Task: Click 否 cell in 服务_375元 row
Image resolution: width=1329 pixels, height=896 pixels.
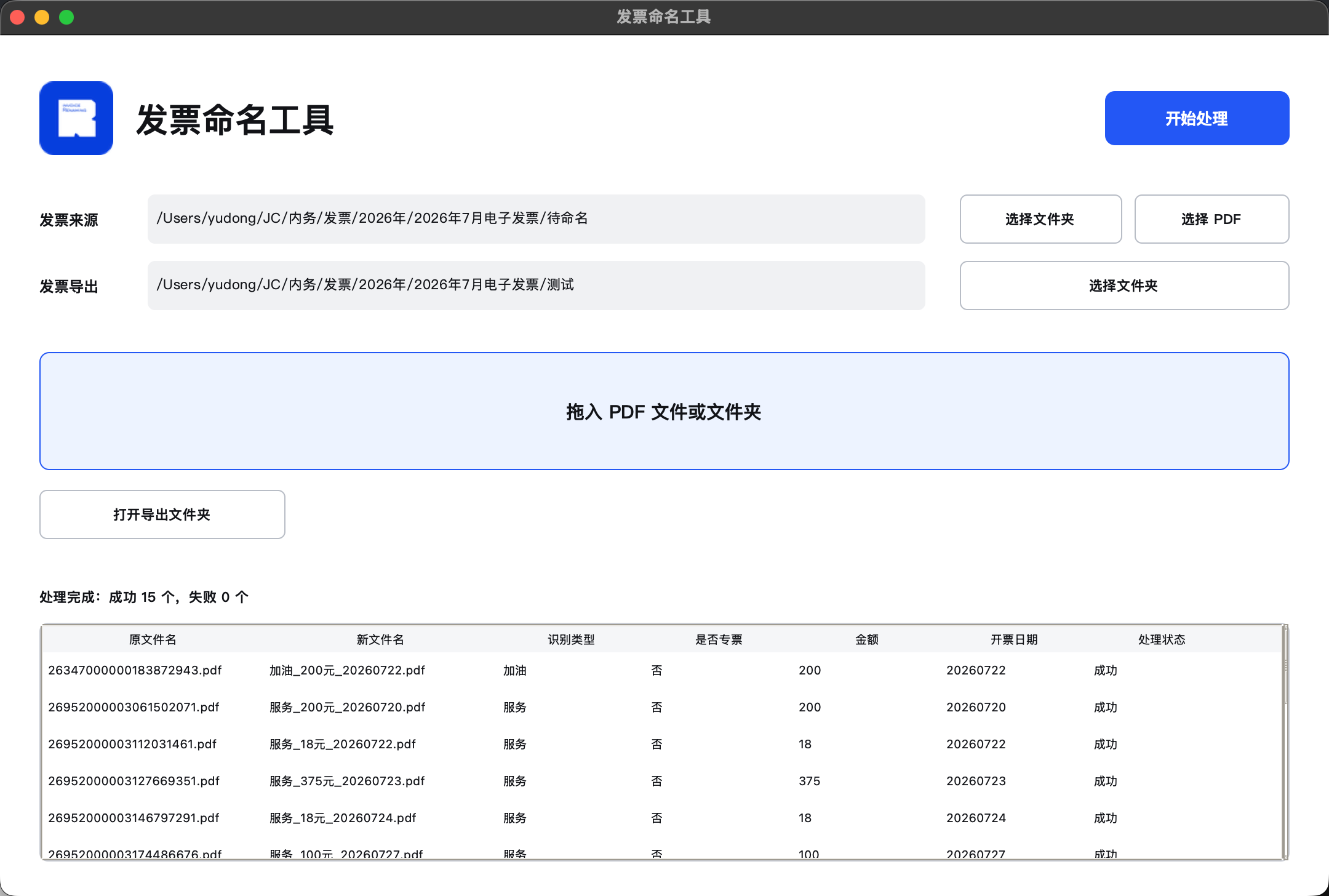Action: [657, 781]
